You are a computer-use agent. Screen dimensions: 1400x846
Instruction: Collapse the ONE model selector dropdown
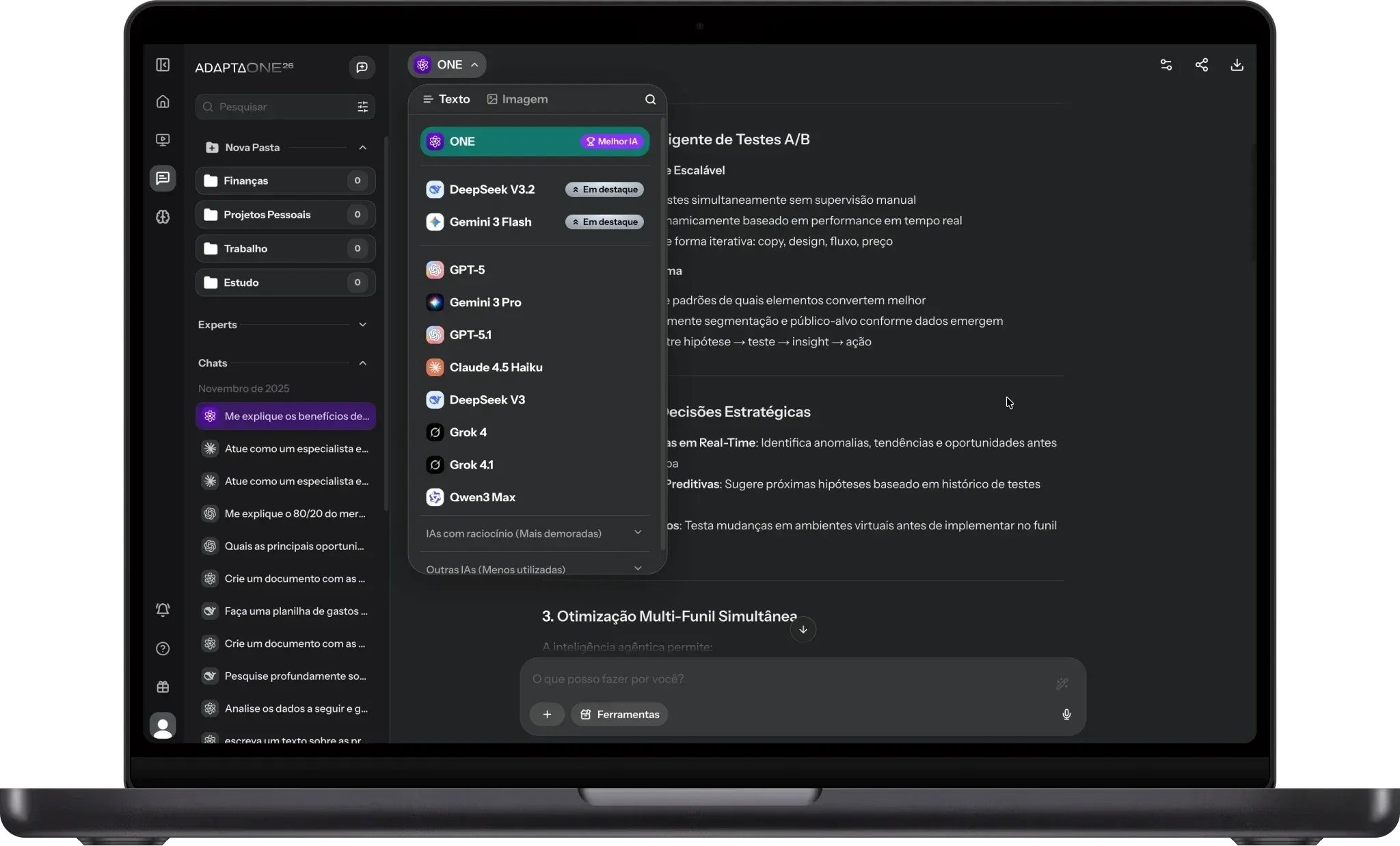(x=447, y=65)
